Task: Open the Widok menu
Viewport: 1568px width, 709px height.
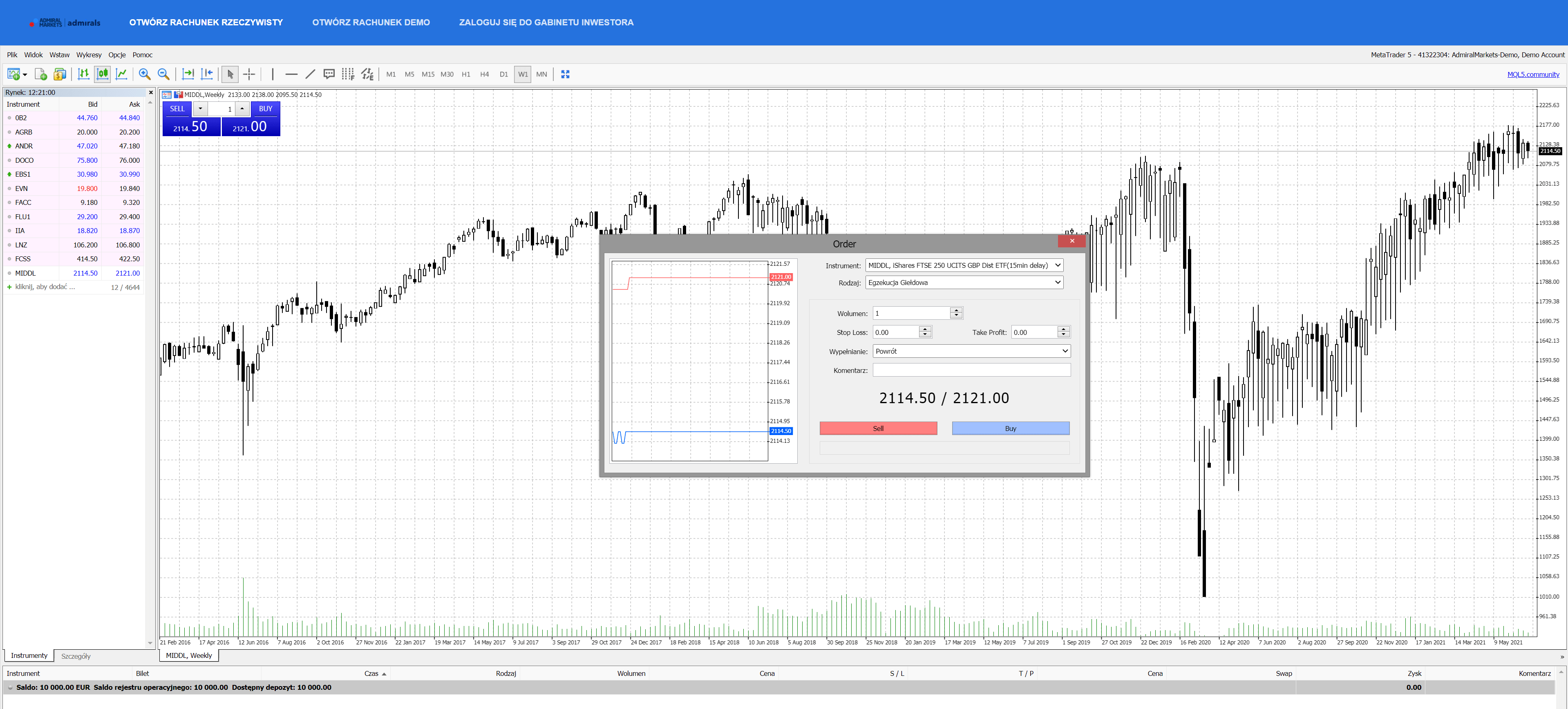Action: 34,55
